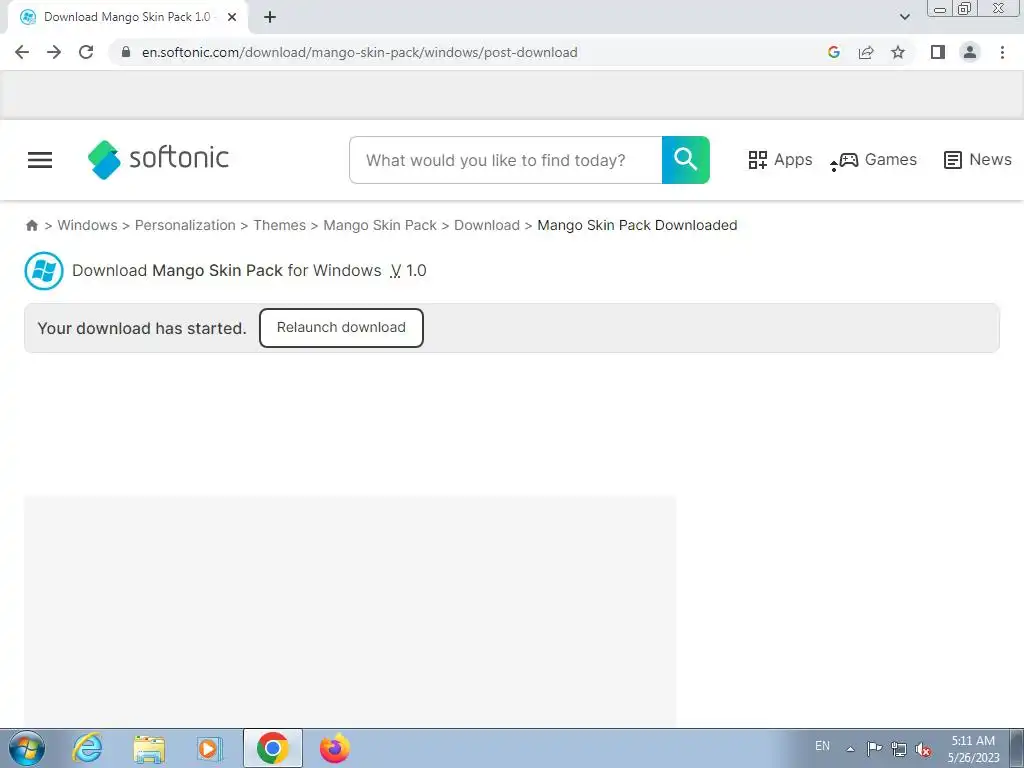The height and width of the screenshot is (768, 1024).
Task: Go to Softonic logo homepage
Action: [158, 159]
